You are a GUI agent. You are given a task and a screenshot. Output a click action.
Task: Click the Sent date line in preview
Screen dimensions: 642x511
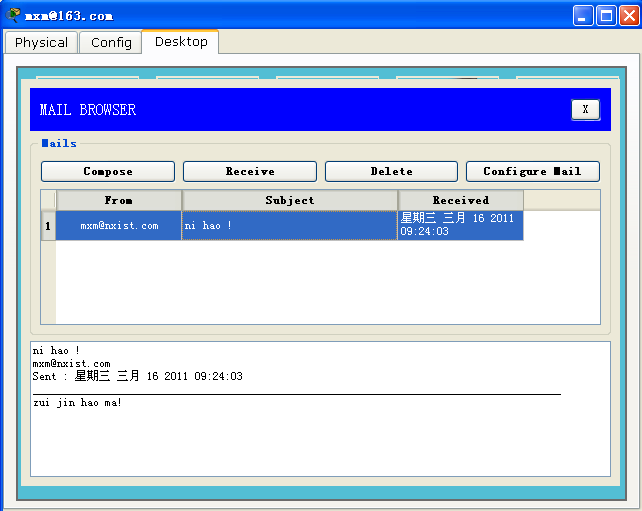(x=138, y=376)
